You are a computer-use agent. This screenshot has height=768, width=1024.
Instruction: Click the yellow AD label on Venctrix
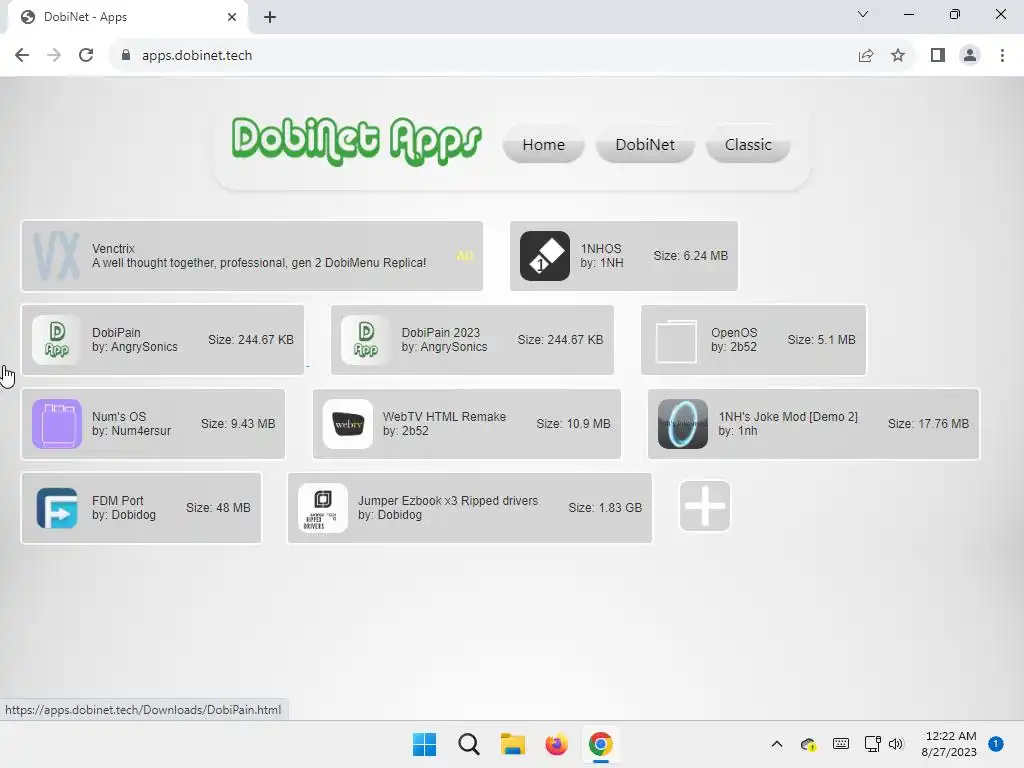[464, 256]
